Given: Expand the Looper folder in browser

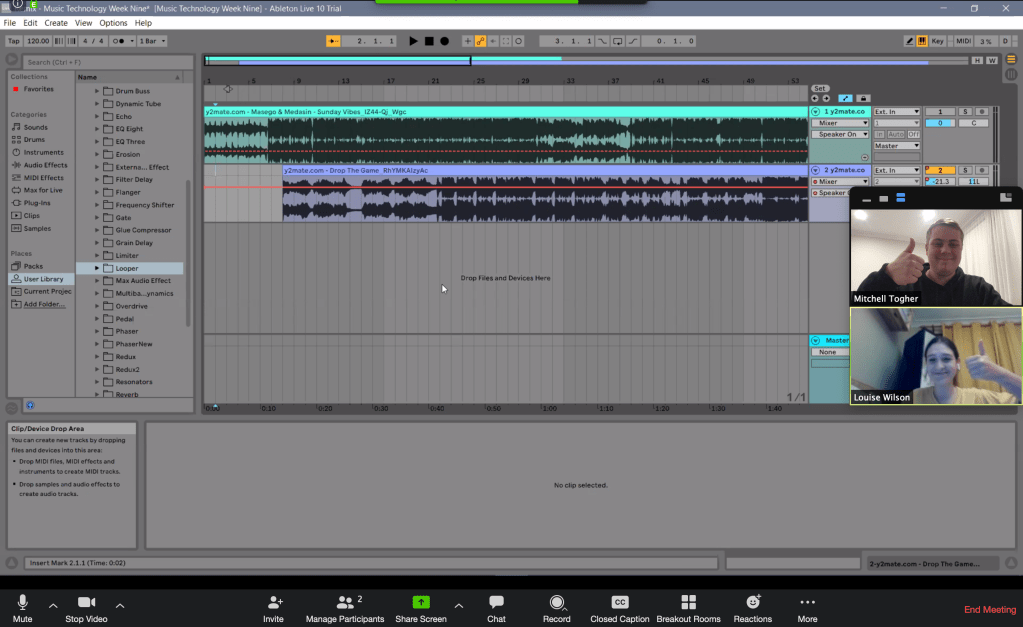Looking at the screenshot, I should click(x=98, y=268).
